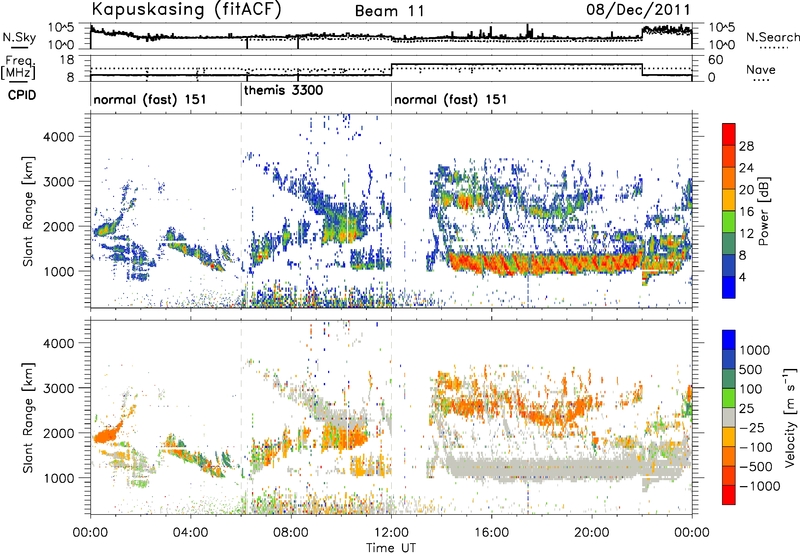Viewport: 800px width, 554px height.
Task: Click the blue top of the Velocity color bar
Action: (729, 339)
